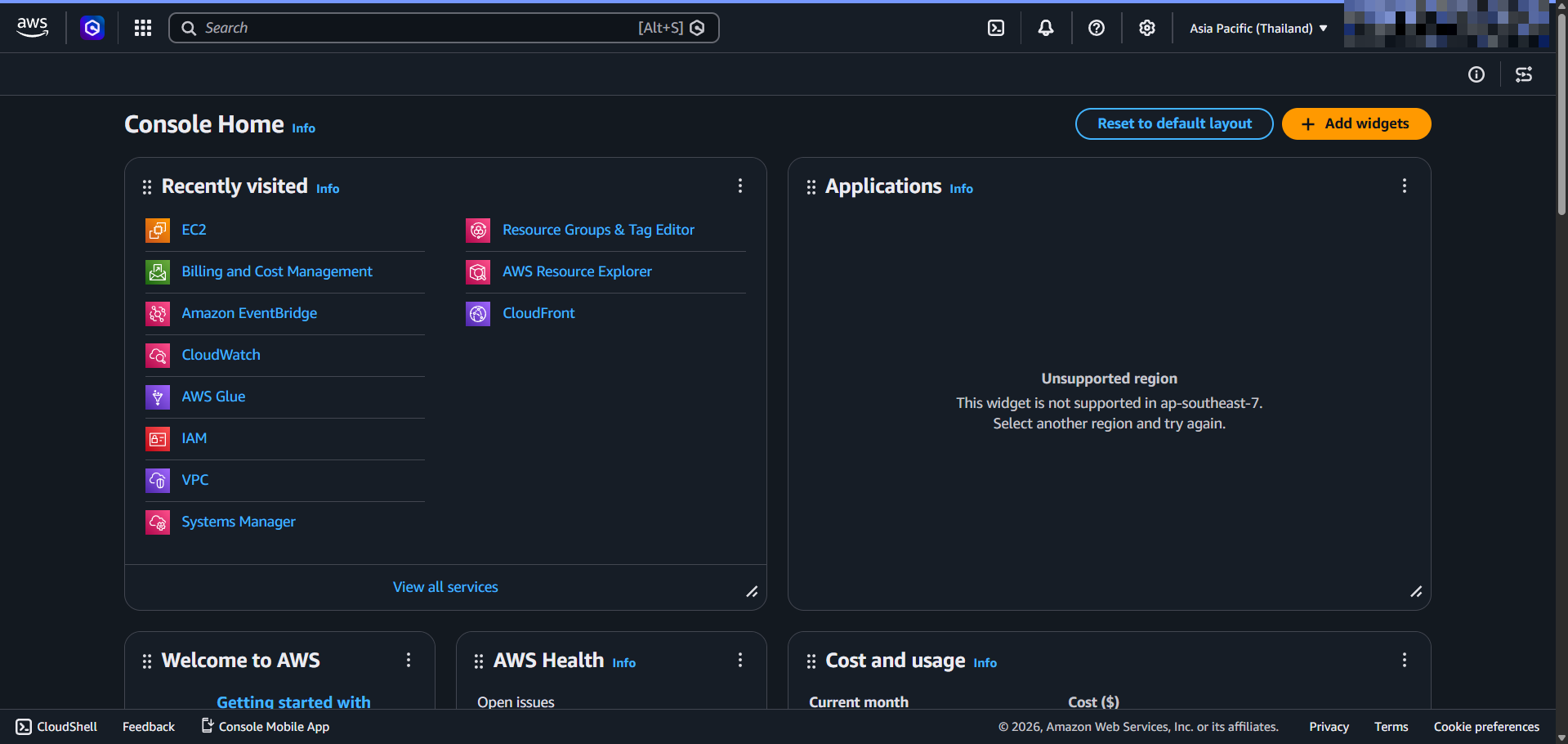Open the Applications widget options menu
1568x744 pixels.
[1405, 186]
